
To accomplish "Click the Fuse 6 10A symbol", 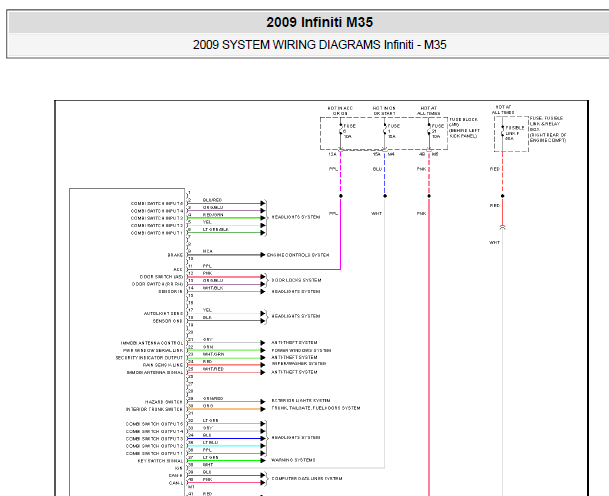I will 341,132.
